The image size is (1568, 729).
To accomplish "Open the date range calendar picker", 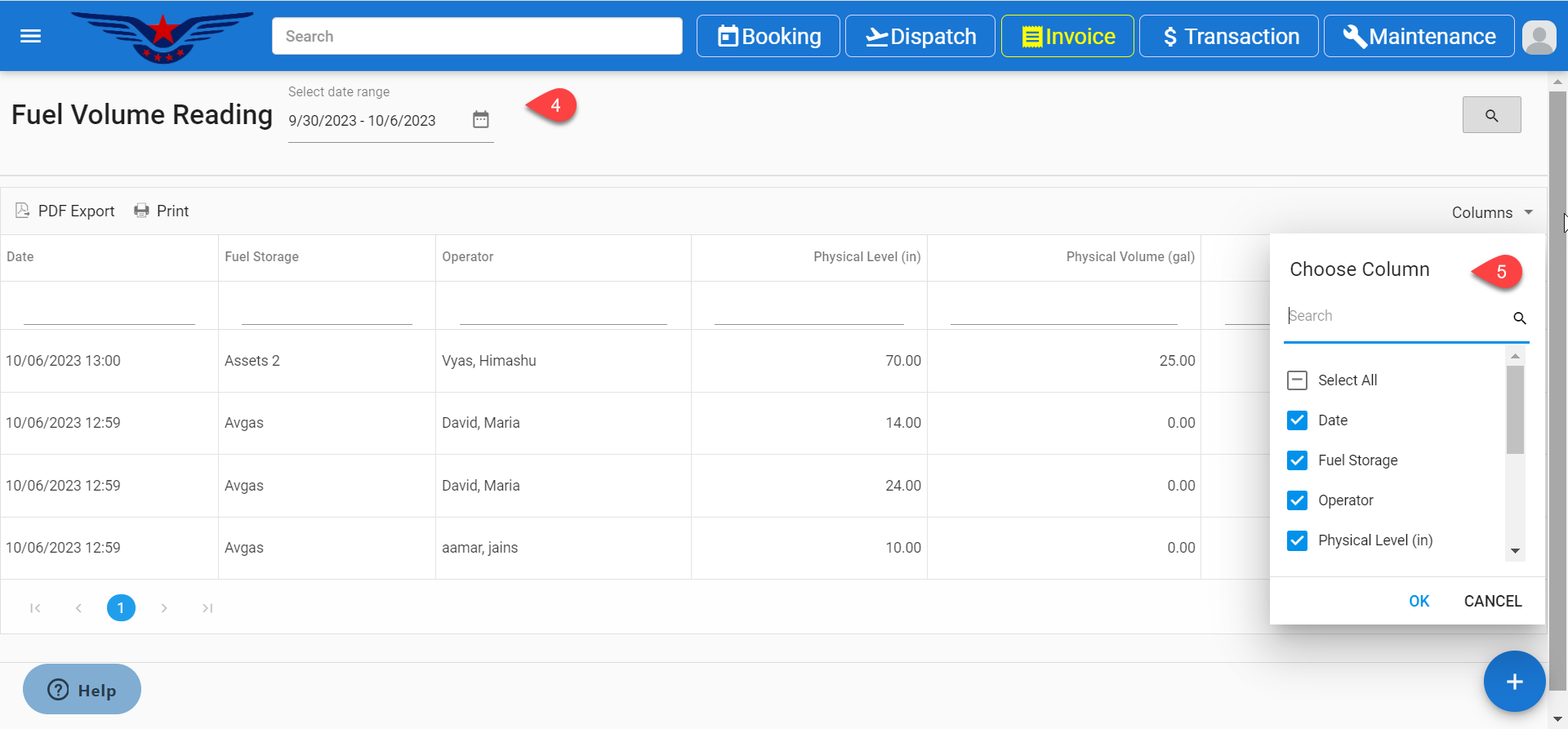I will click(x=480, y=120).
